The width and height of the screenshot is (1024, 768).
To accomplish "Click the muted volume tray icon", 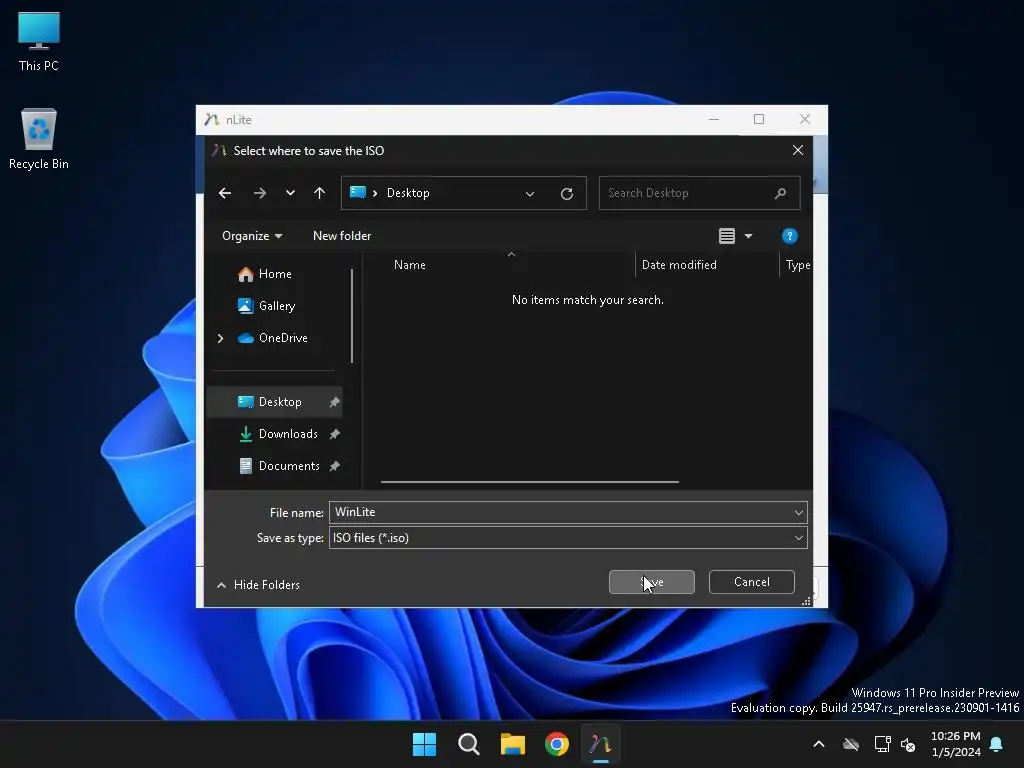I will 908,744.
